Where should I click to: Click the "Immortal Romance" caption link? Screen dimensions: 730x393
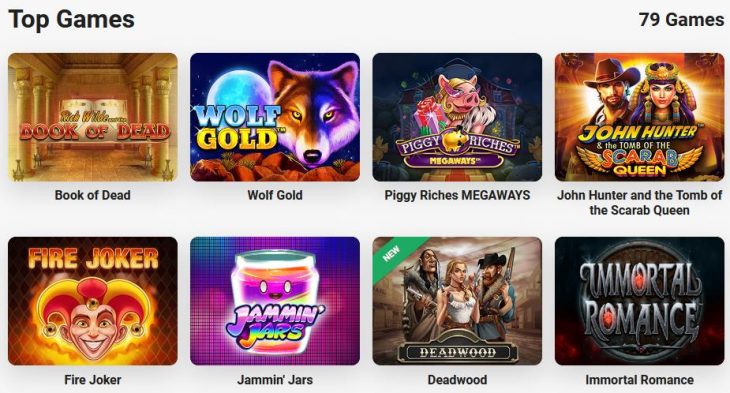(639, 379)
